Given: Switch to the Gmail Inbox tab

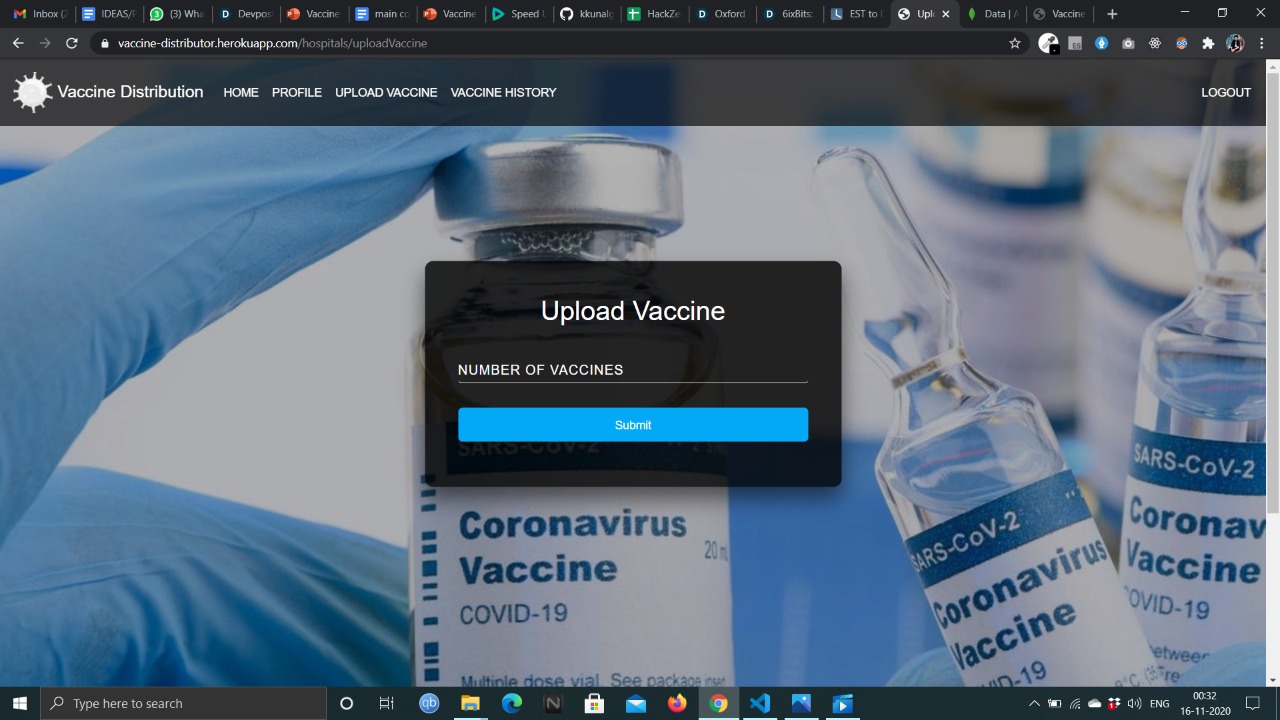Looking at the screenshot, I should point(40,14).
